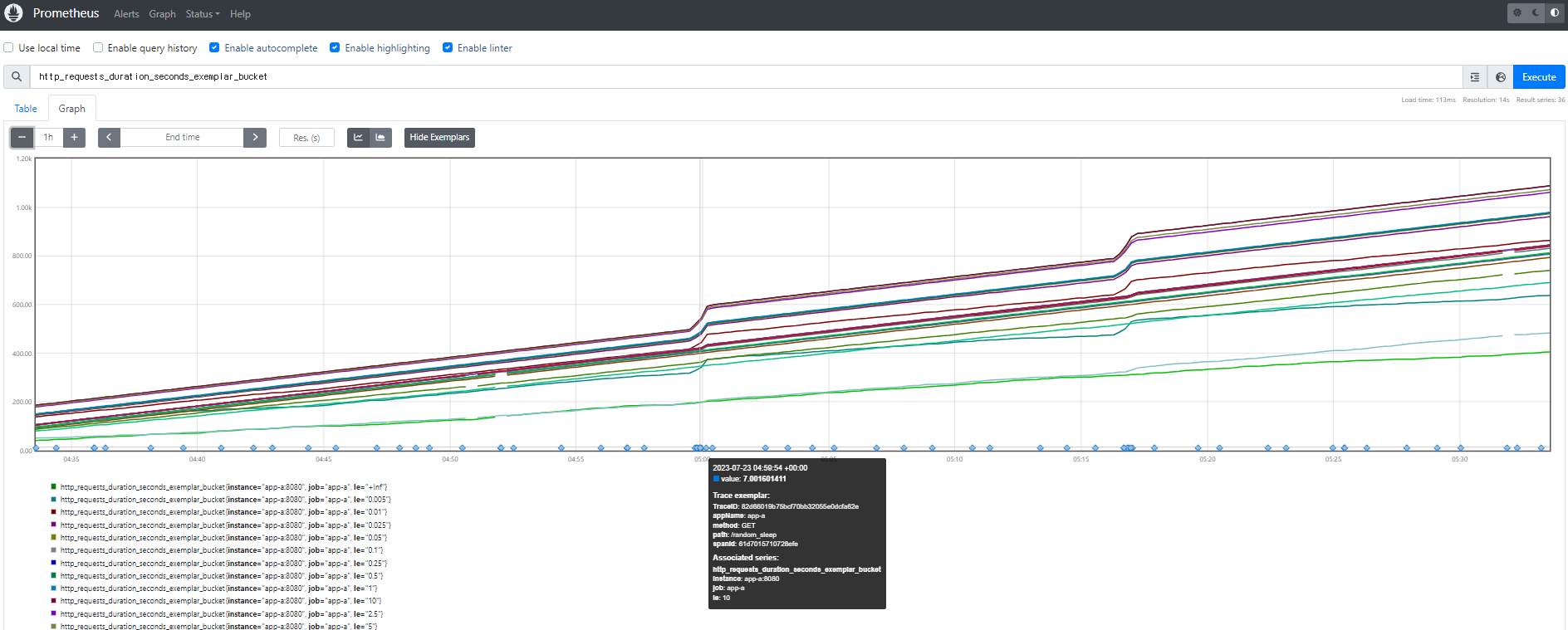Click the 1h range input

click(48, 137)
